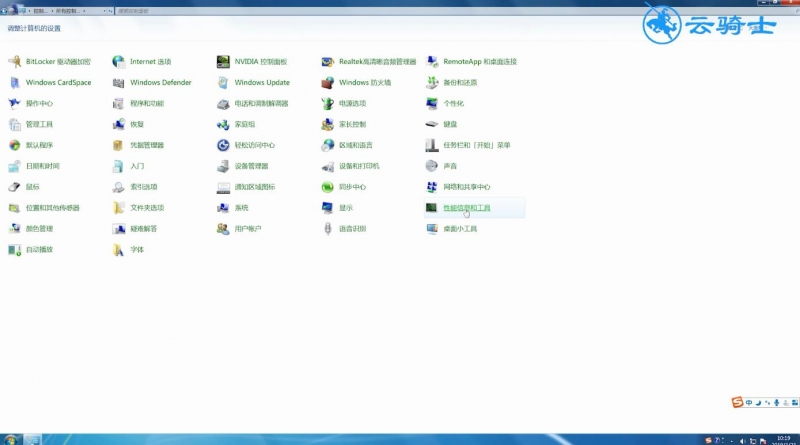Open the 入门 link
The width and height of the screenshot is (800, 445).
pyautogui.click(x=137, y=166)
